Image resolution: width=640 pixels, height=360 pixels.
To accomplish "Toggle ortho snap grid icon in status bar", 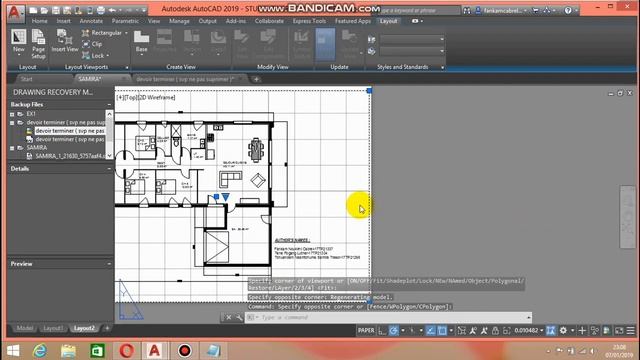I will pyautogui.click(x=382, y=330).
